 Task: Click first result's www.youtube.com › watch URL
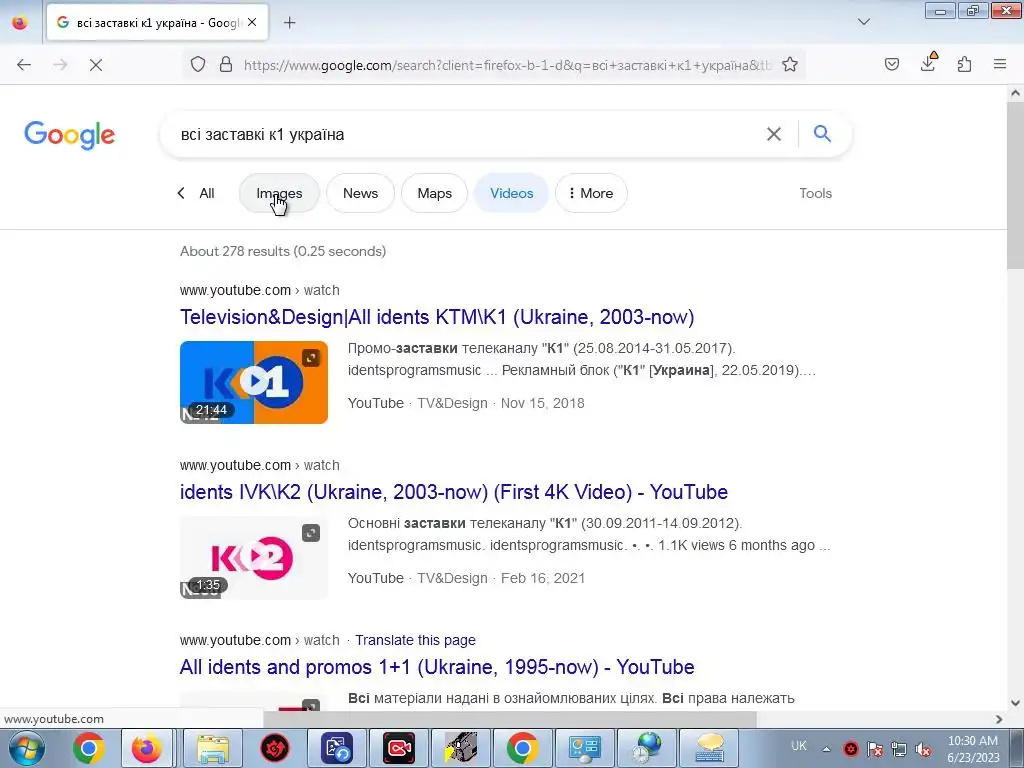(259, 290)
